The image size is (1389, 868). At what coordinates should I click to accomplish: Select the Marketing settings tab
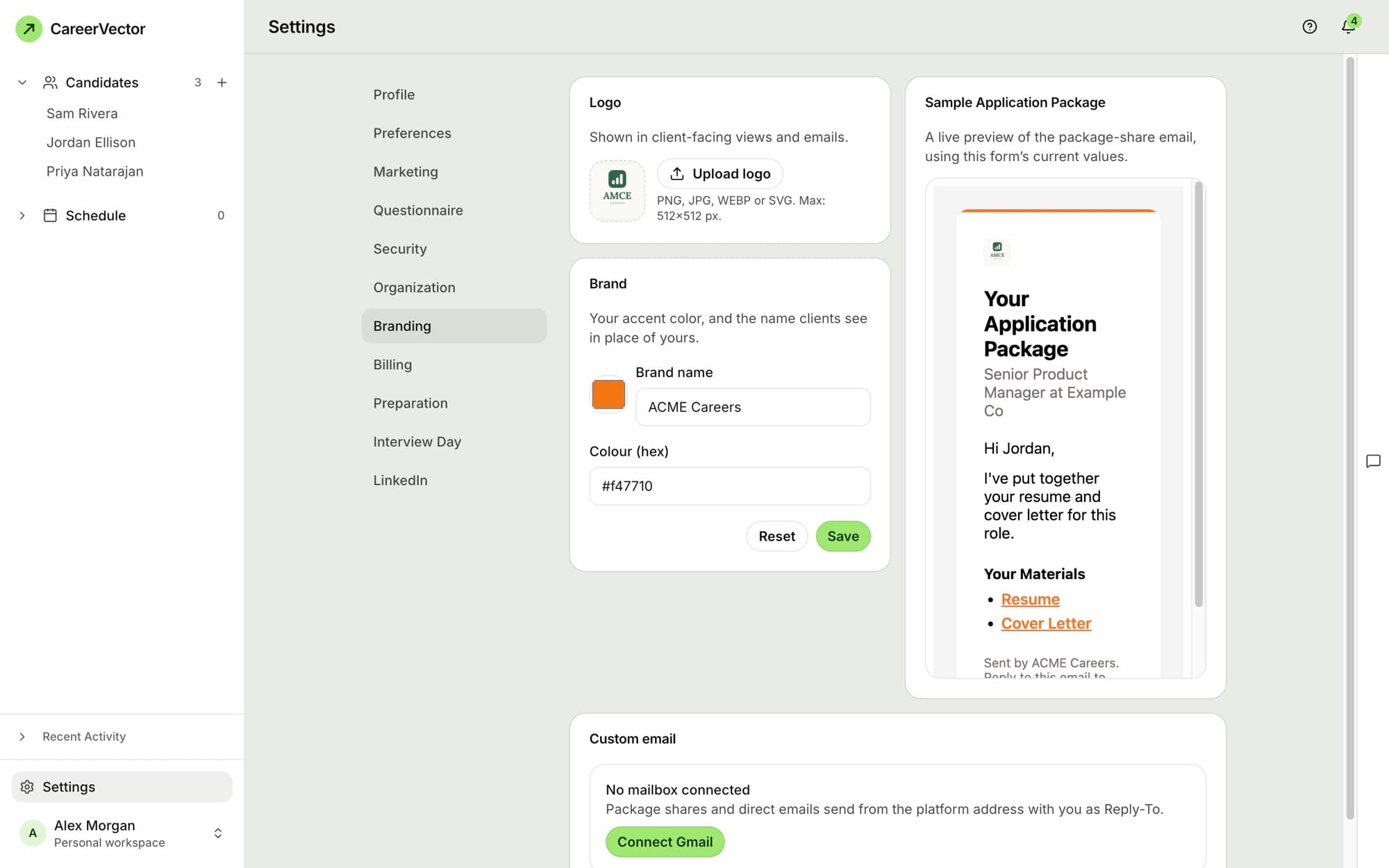click(x=454, y=172)
